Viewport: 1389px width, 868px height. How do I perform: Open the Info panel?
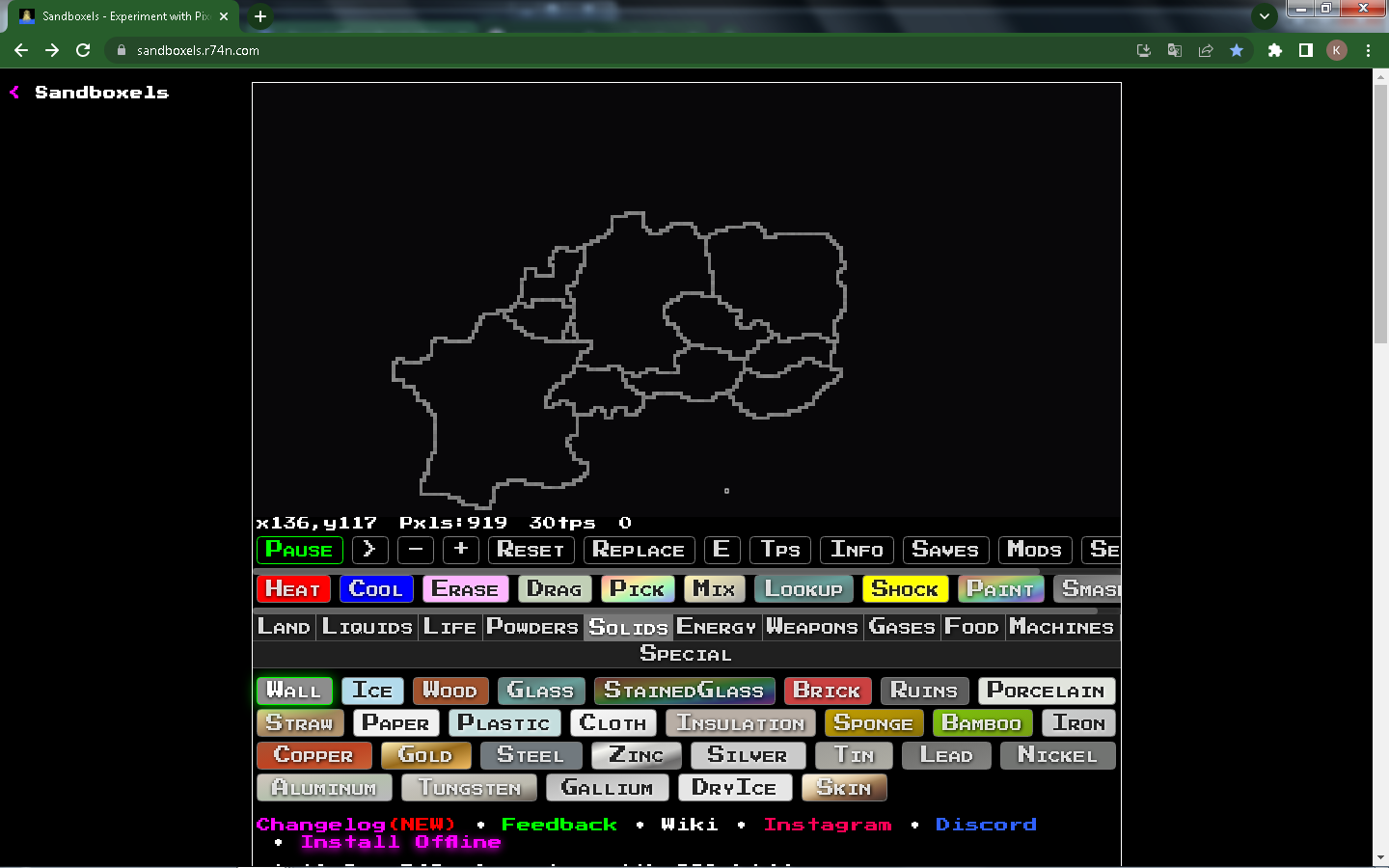857,550
